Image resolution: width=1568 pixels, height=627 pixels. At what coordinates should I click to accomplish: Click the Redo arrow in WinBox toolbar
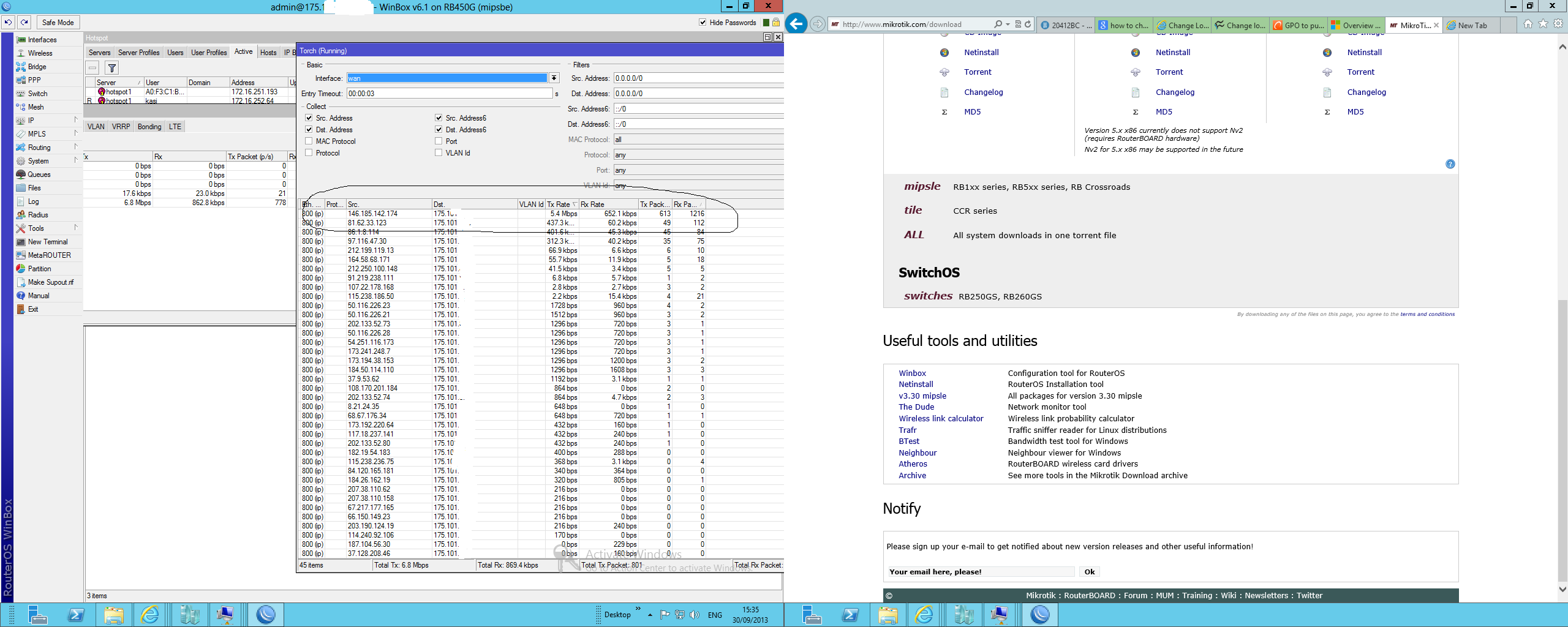tap(24, 23)
